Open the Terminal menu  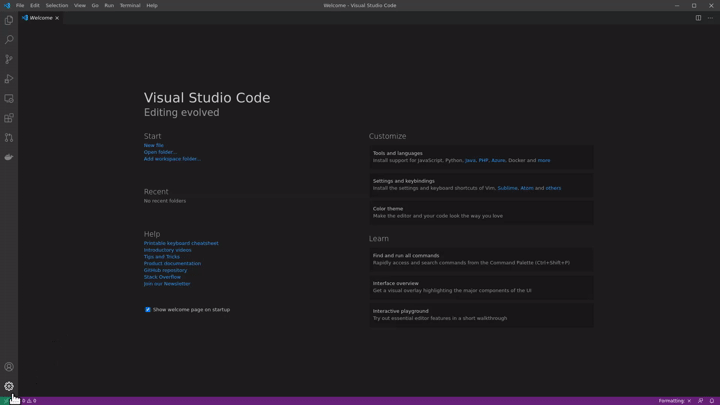click(x=130, y=6)
